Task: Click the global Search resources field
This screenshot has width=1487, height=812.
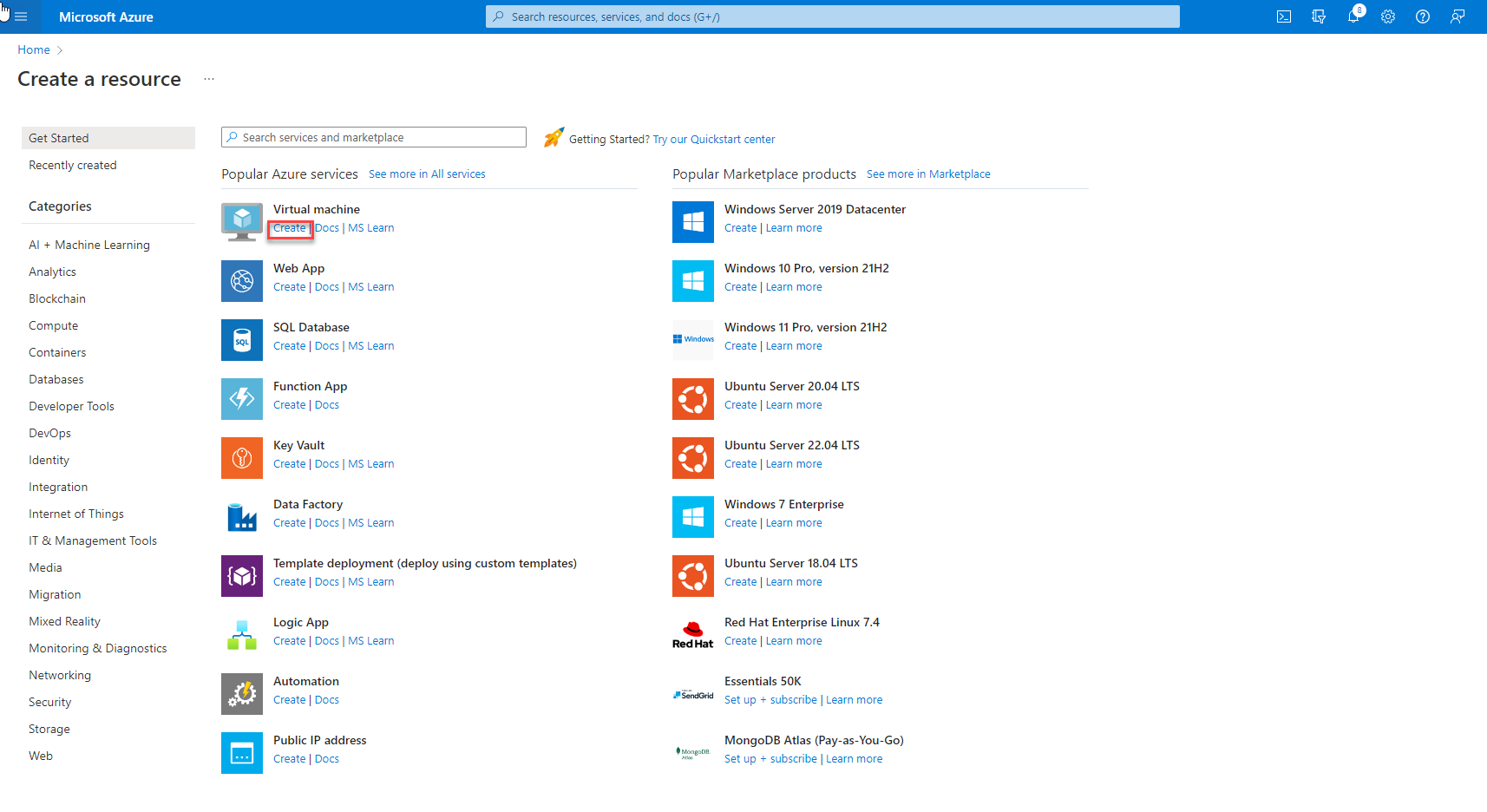Action: pyautogui.click(x=833, y=16)
